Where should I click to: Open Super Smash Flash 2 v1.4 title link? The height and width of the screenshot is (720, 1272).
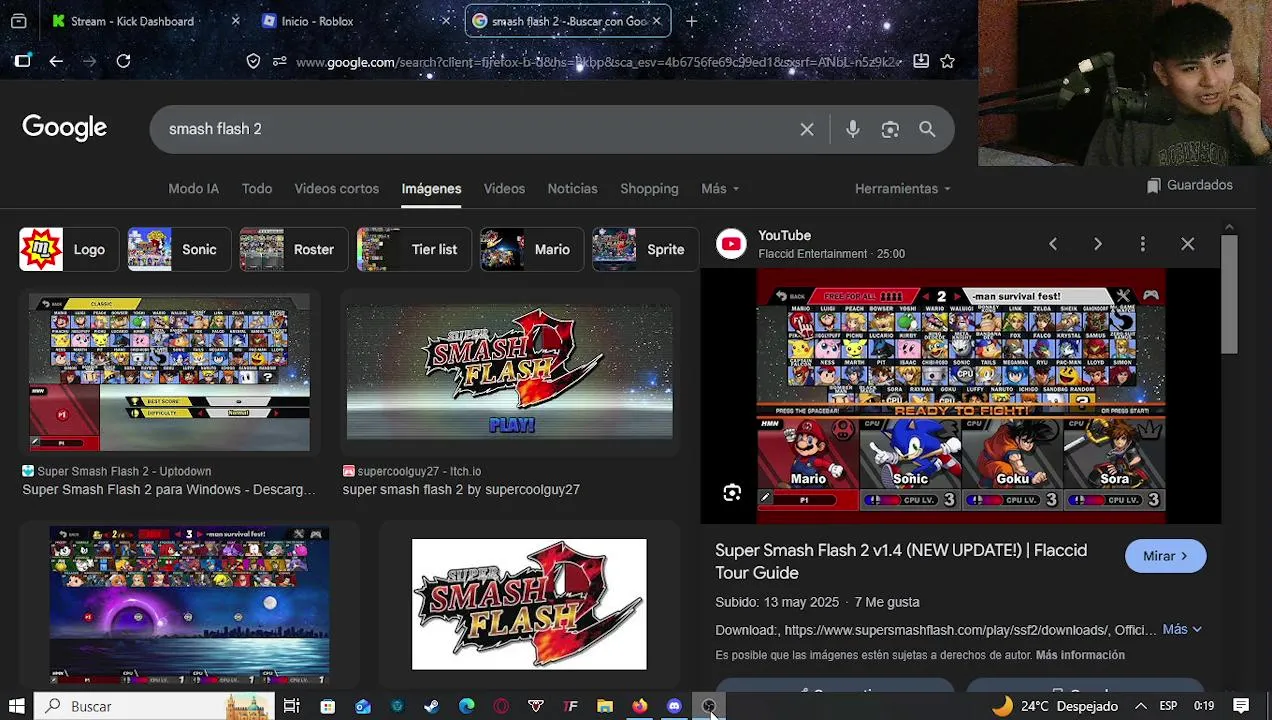click(901, 561)
